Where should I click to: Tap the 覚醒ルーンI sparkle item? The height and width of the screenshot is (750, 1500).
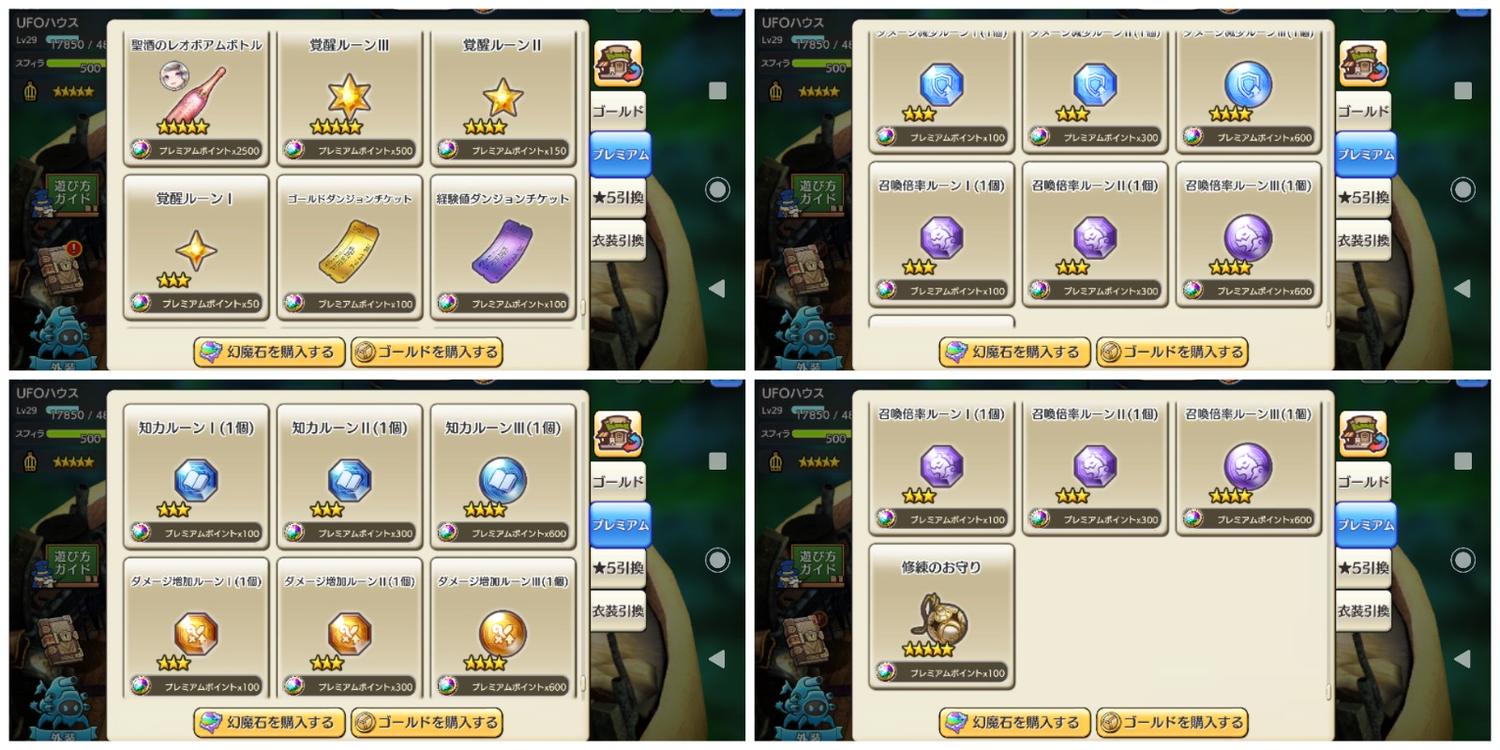(196, 247)
